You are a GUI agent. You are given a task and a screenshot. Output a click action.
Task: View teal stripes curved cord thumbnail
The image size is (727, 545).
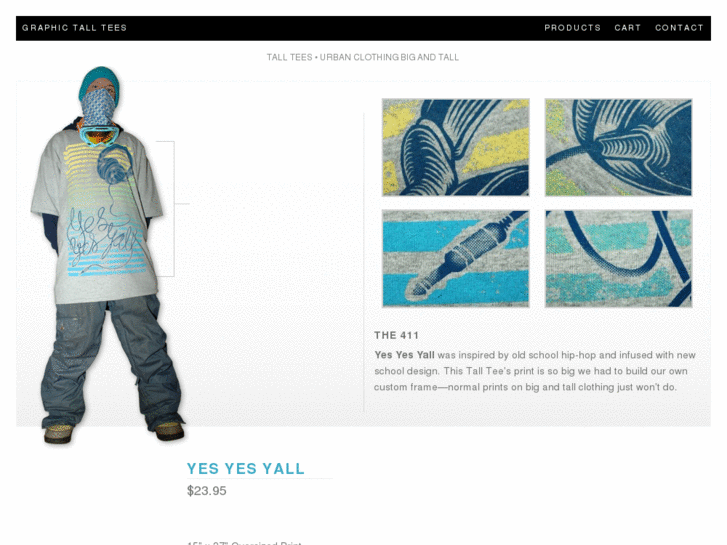click(618, 258)
